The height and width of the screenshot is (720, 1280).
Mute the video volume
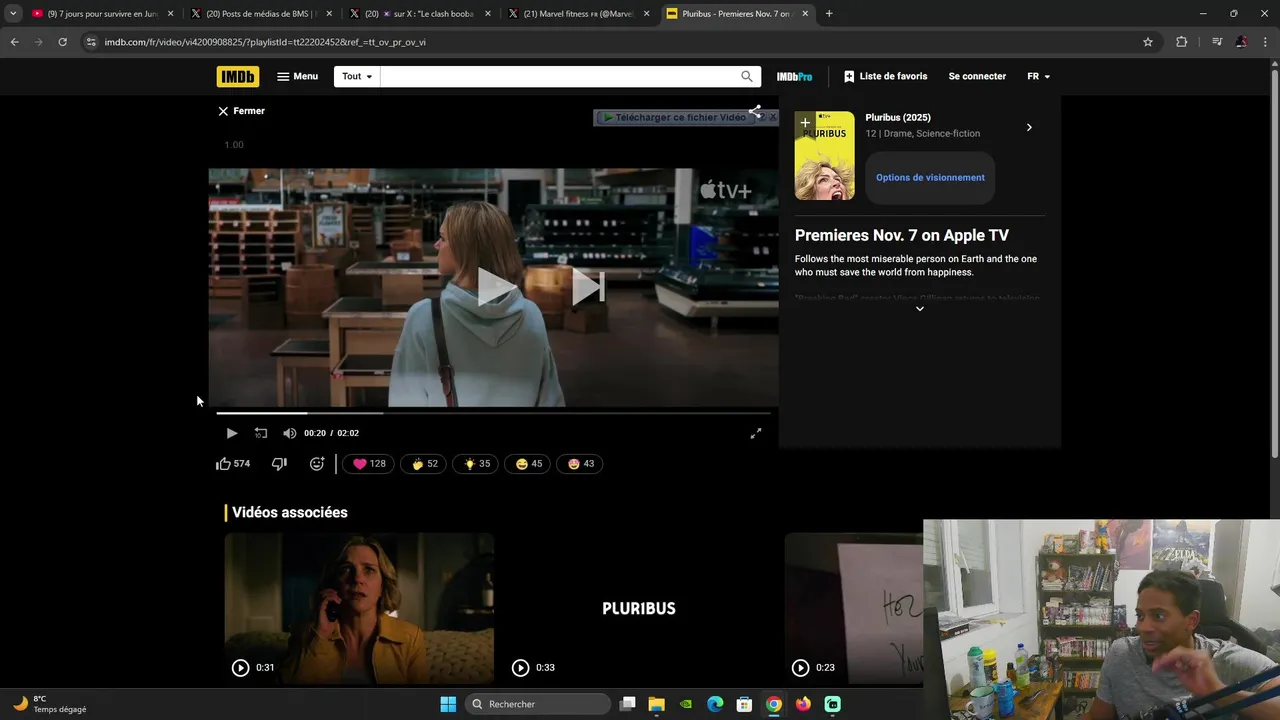[x=289, y=433]
